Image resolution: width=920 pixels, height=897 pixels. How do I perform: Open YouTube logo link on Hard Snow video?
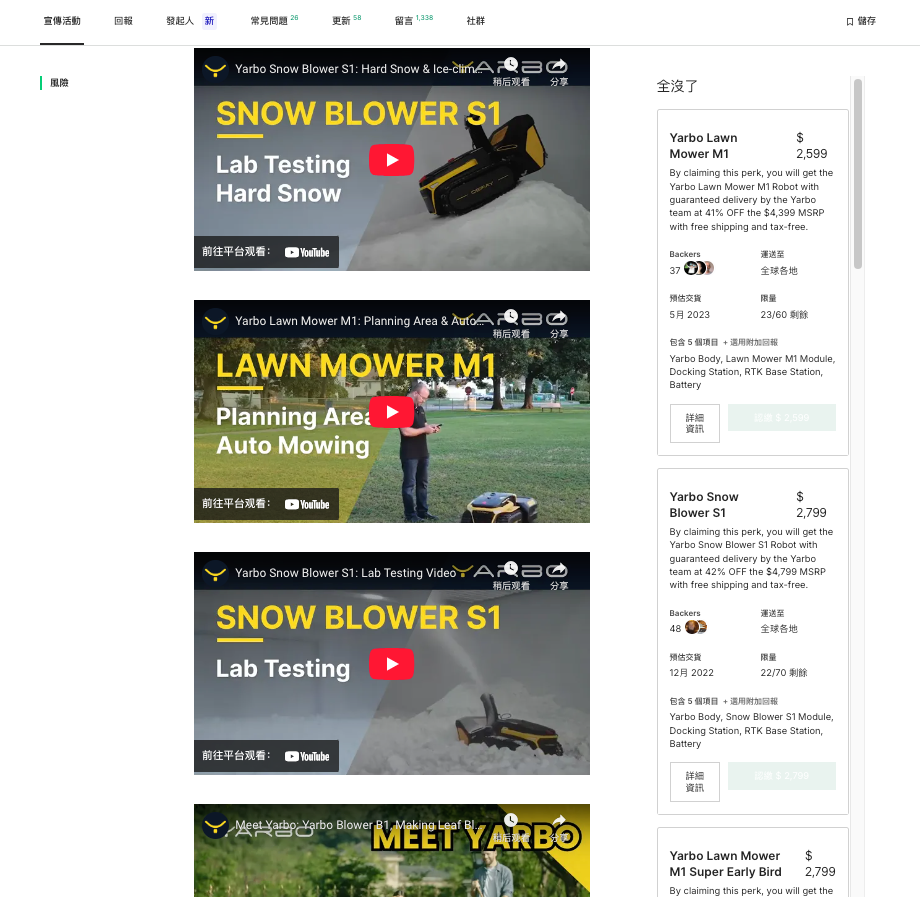coord(307,252)
